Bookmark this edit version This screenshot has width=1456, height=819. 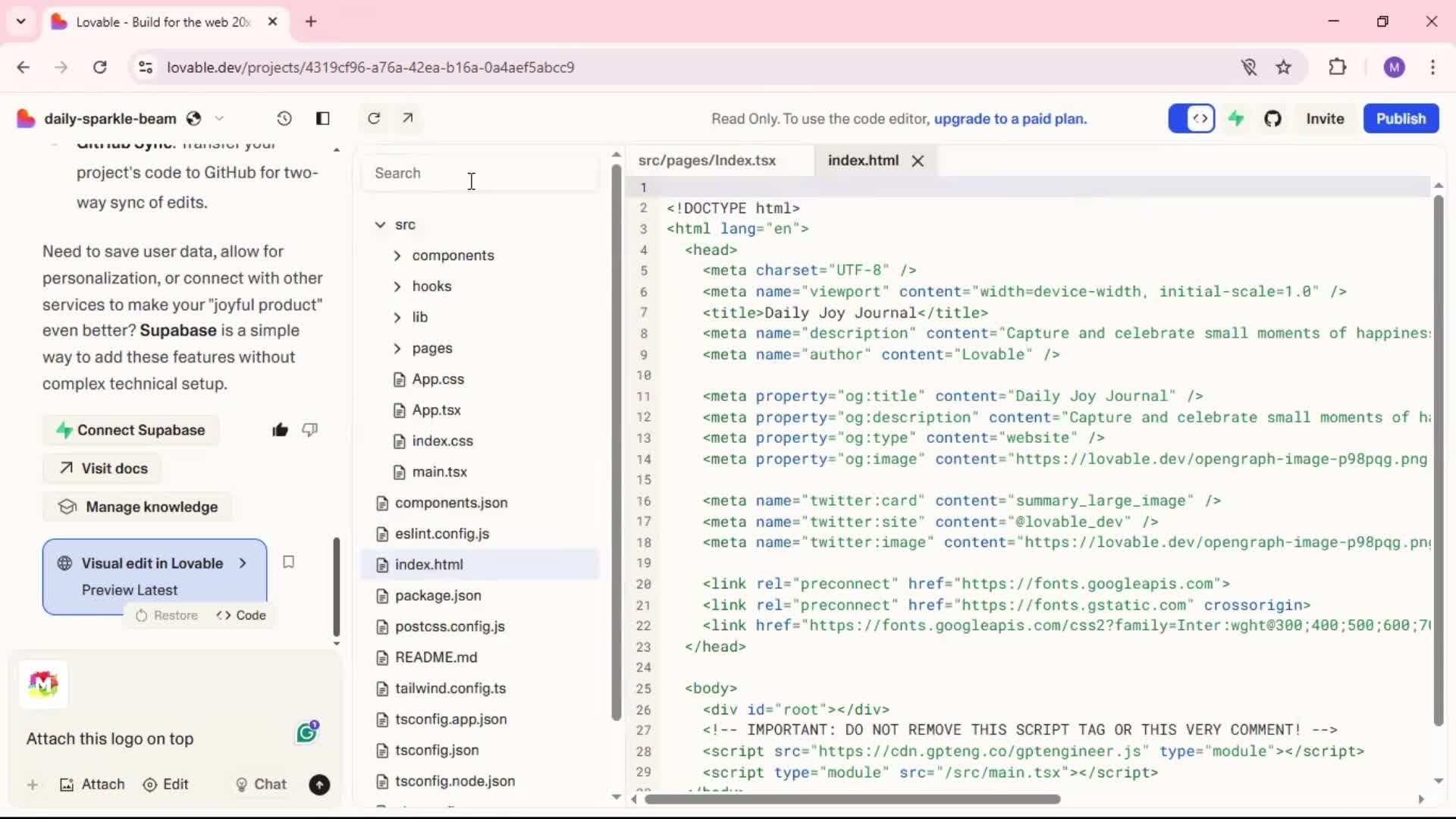pyautogui.click(x=288, y=562)
